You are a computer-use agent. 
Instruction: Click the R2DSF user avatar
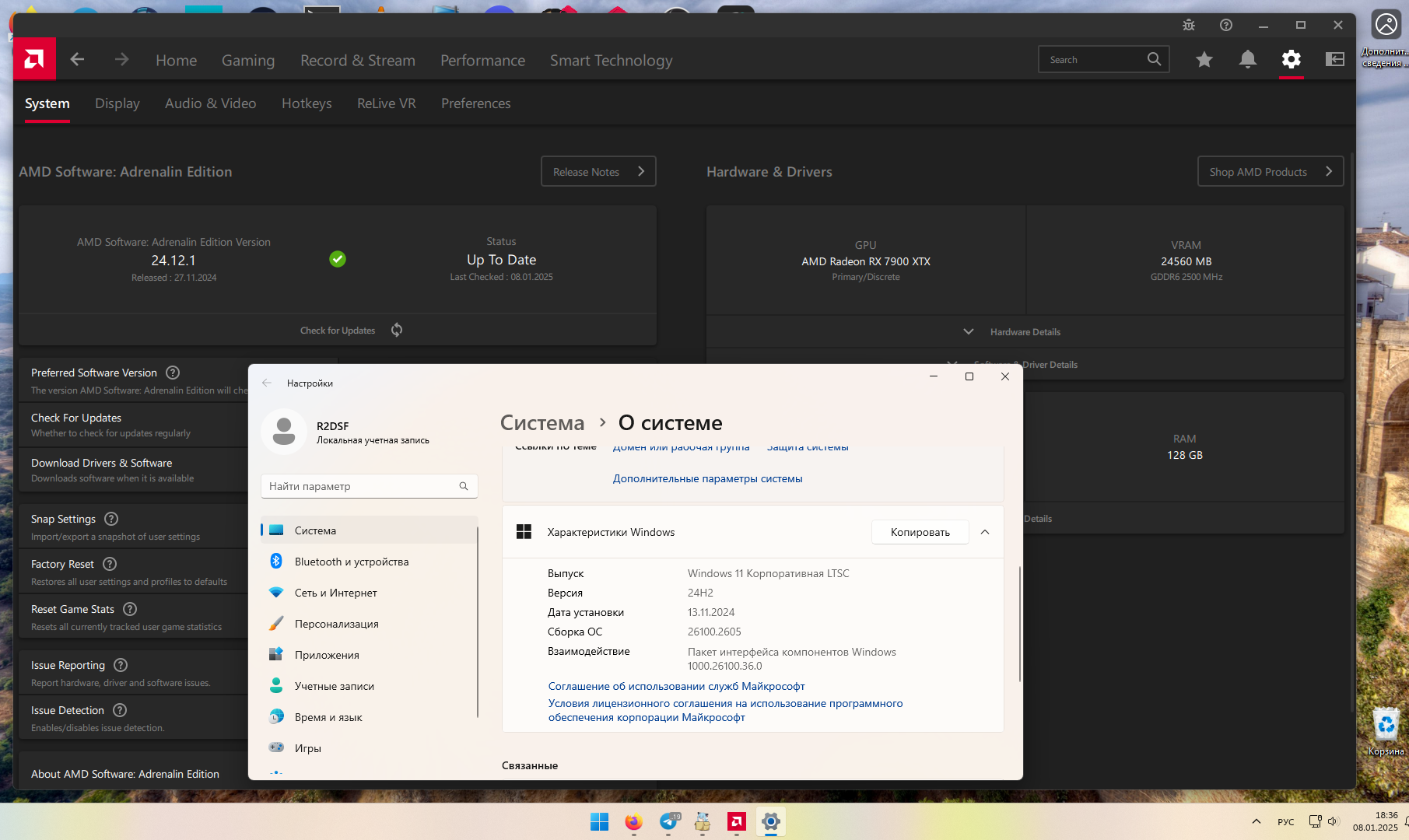tap(284, 432)
